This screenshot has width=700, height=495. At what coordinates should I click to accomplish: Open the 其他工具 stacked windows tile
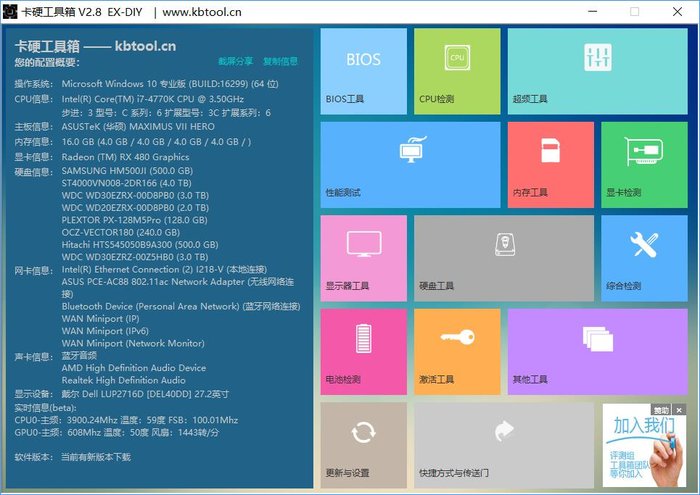(x=597, y=352)
